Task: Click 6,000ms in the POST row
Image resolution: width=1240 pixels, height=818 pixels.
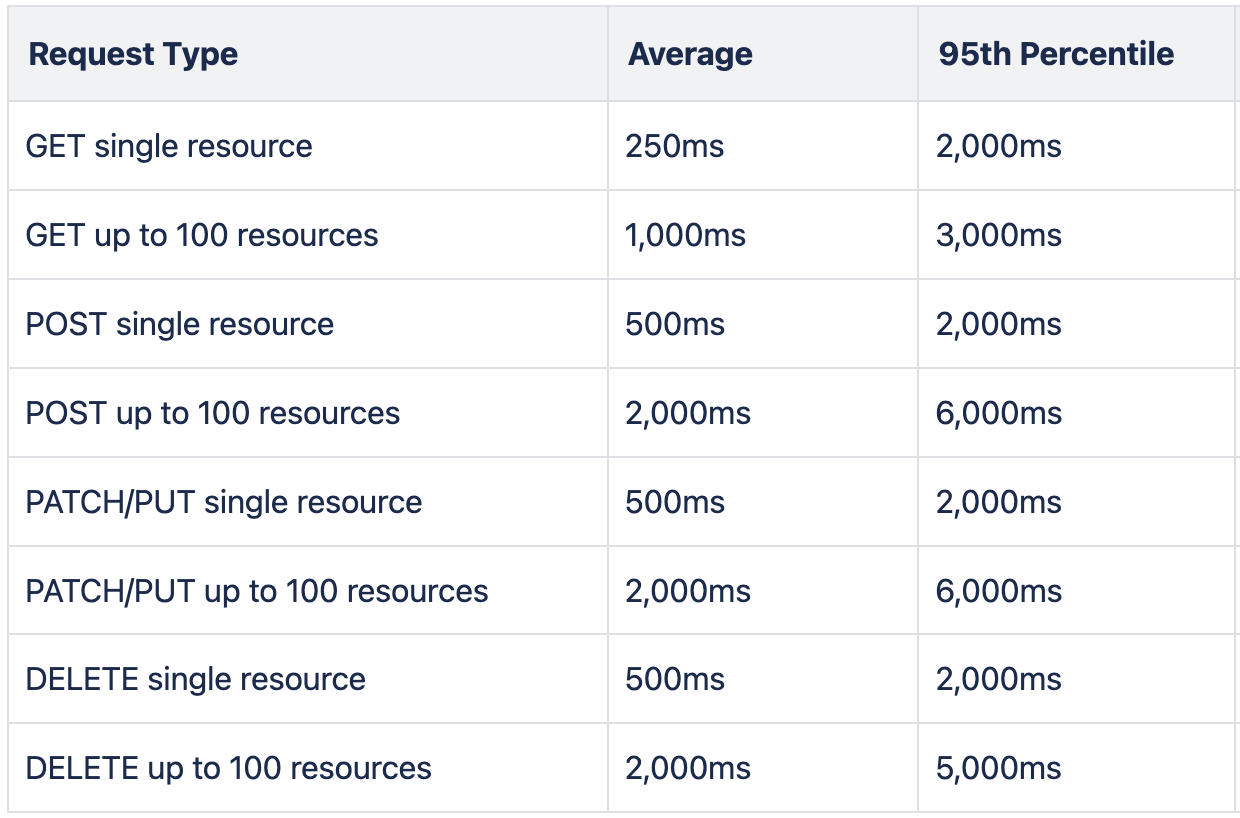Action: point(999,413)
